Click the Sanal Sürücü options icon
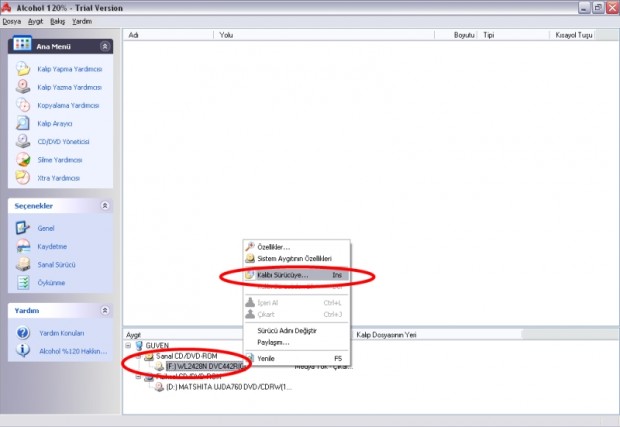 (x=23, y=264)
